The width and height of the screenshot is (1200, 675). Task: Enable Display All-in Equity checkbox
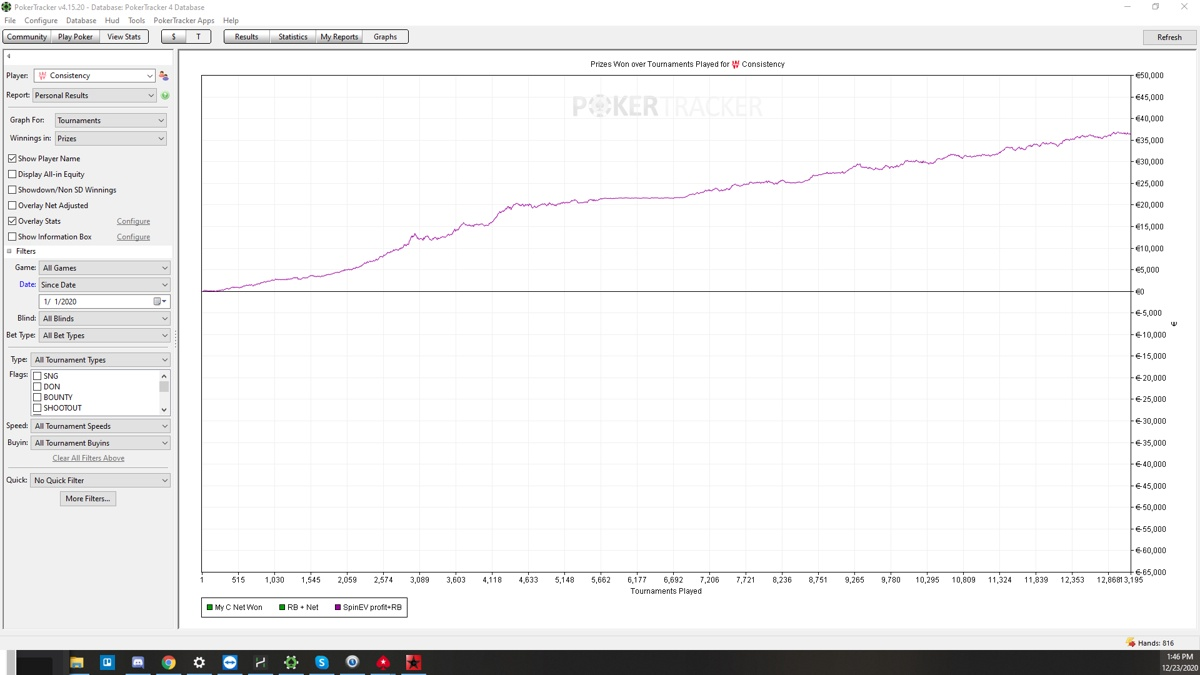click(12, 174)
